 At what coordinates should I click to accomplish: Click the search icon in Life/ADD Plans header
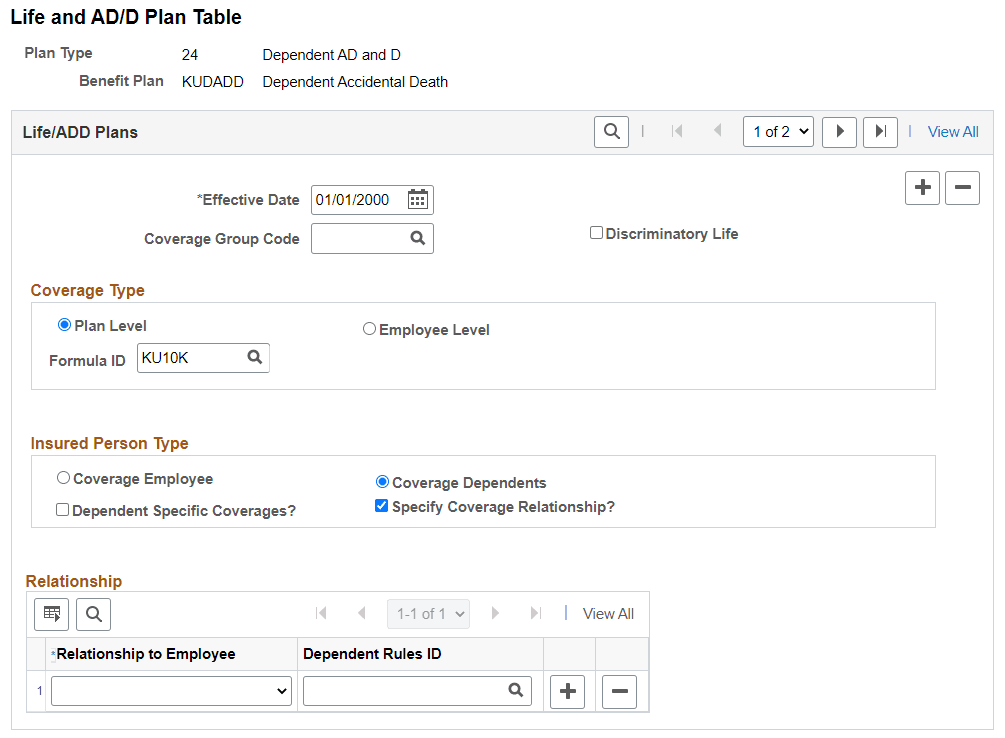click(x=611, y=131)
